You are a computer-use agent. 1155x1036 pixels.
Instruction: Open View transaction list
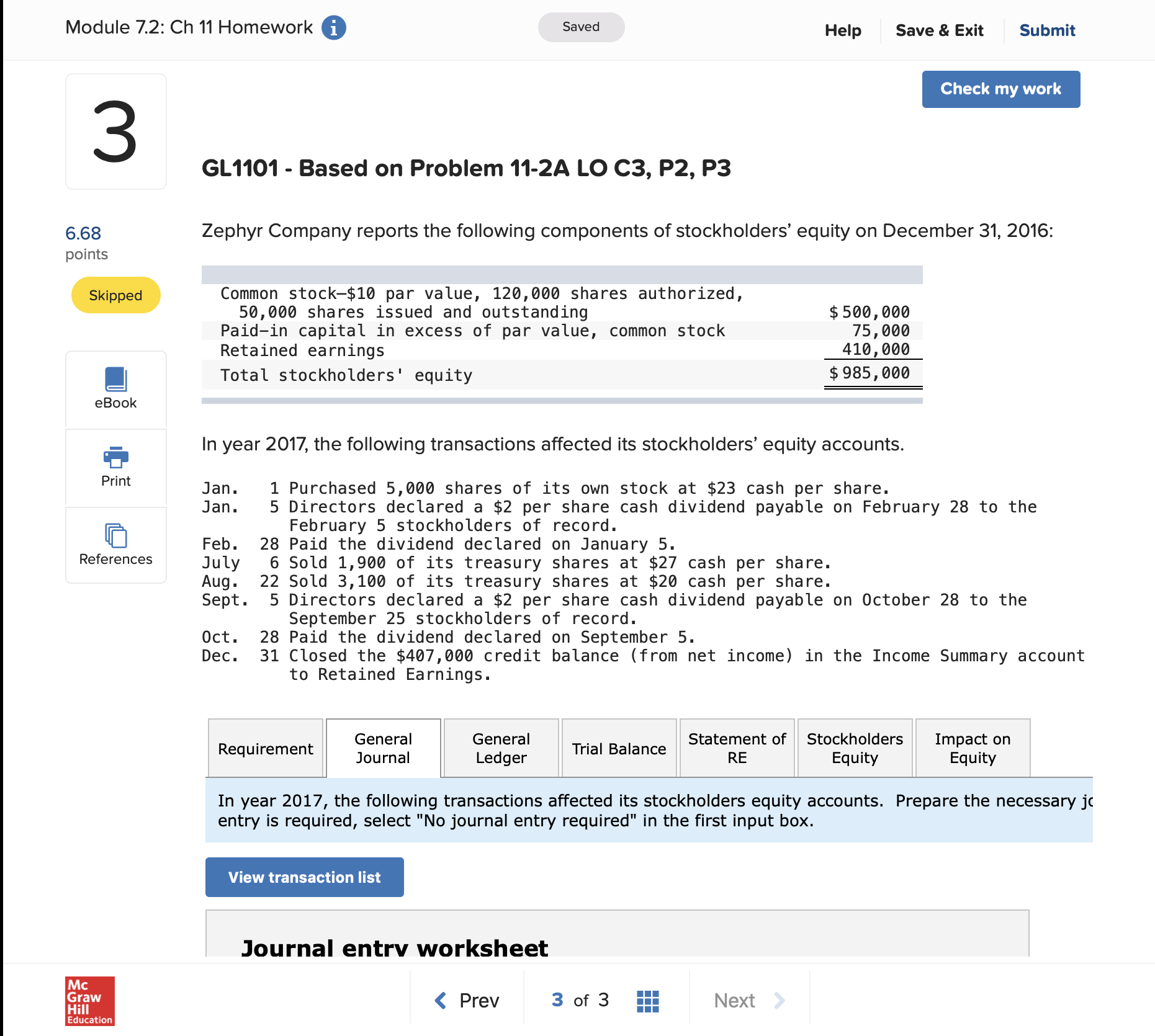tap(305, 877)
